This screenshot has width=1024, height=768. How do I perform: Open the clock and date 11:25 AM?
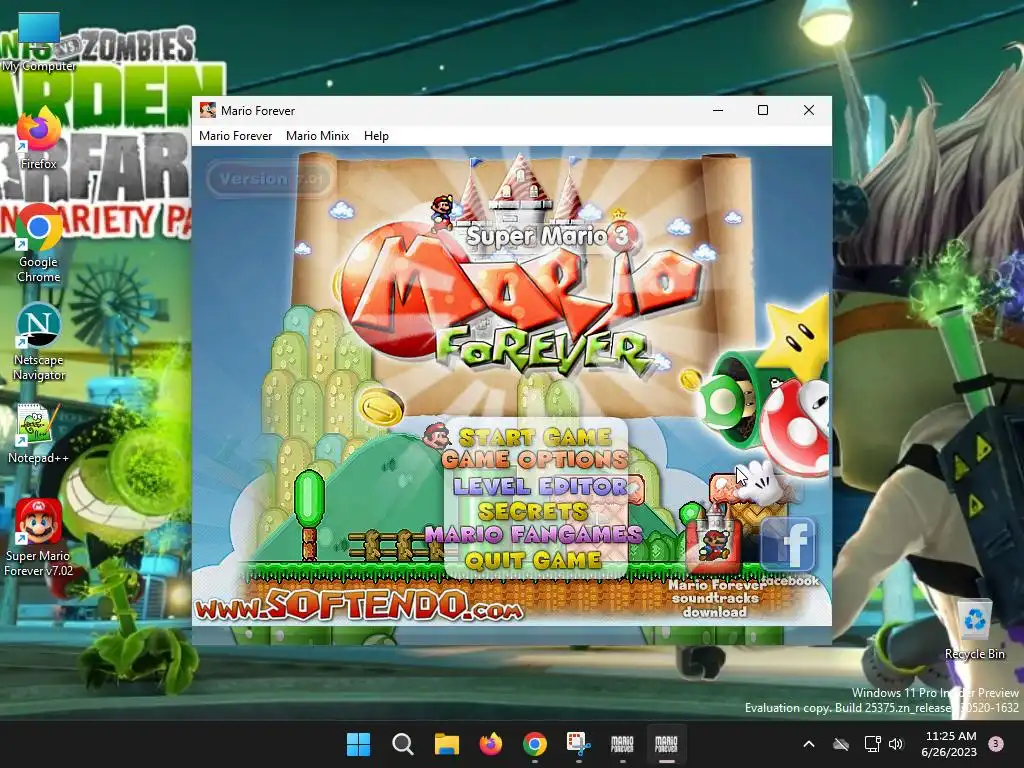pyautogui.click(x=950, y=744)
